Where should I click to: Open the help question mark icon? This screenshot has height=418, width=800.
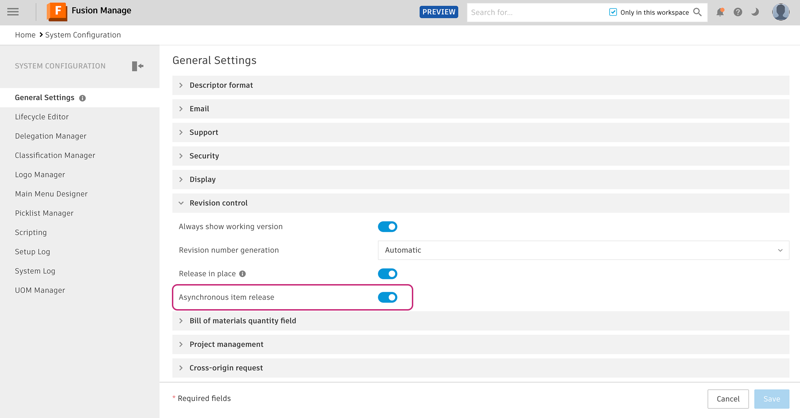[738, 12]
